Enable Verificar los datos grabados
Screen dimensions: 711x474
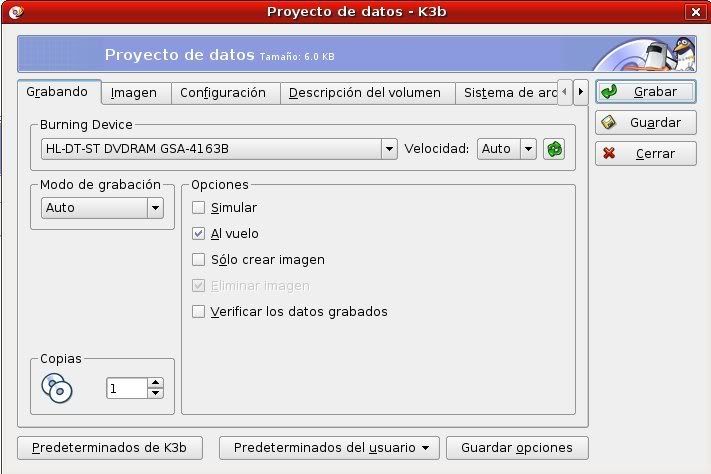point(198,312)
